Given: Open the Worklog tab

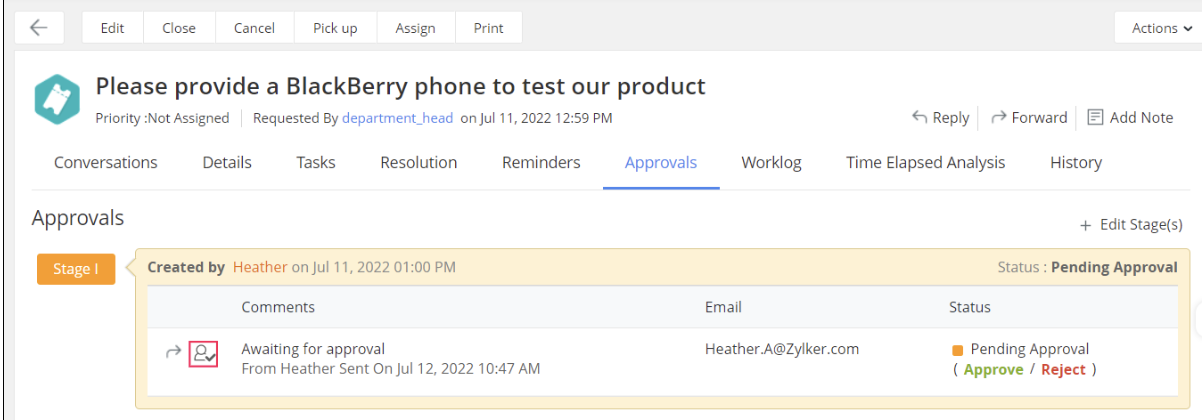Looking at the screenshot, I should (771, 163).
